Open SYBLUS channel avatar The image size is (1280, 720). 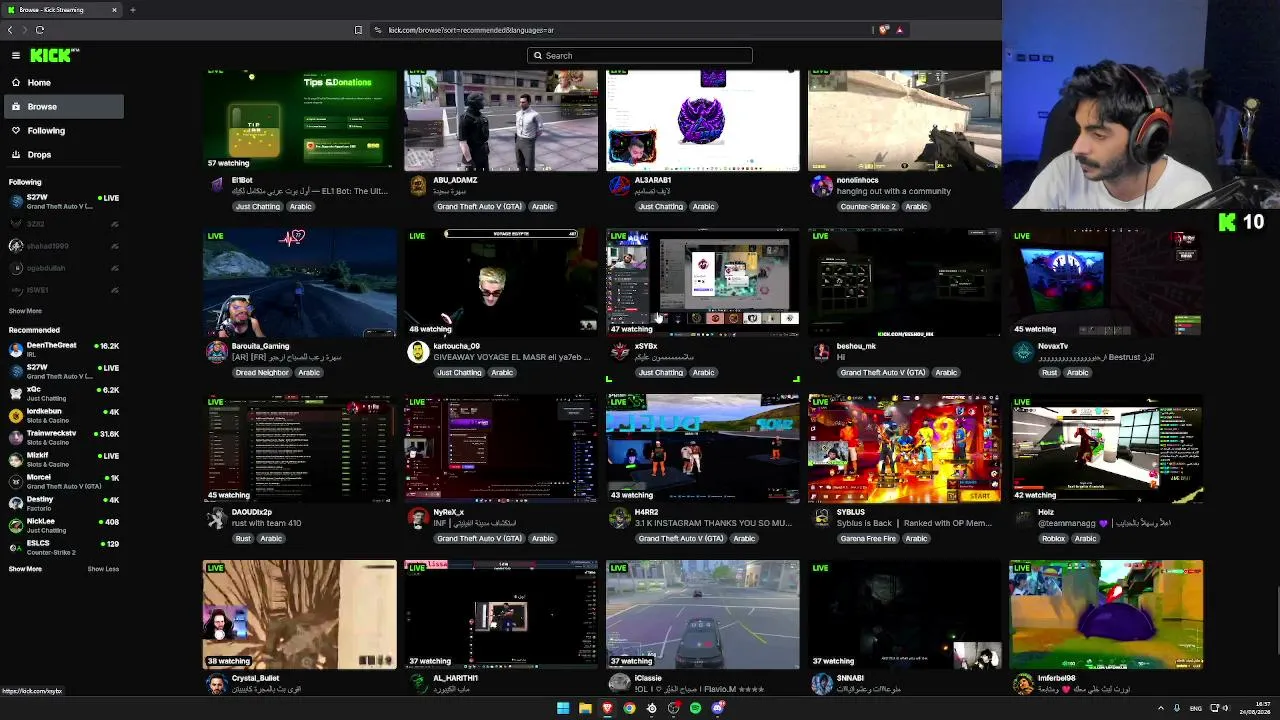pos(822,517)
